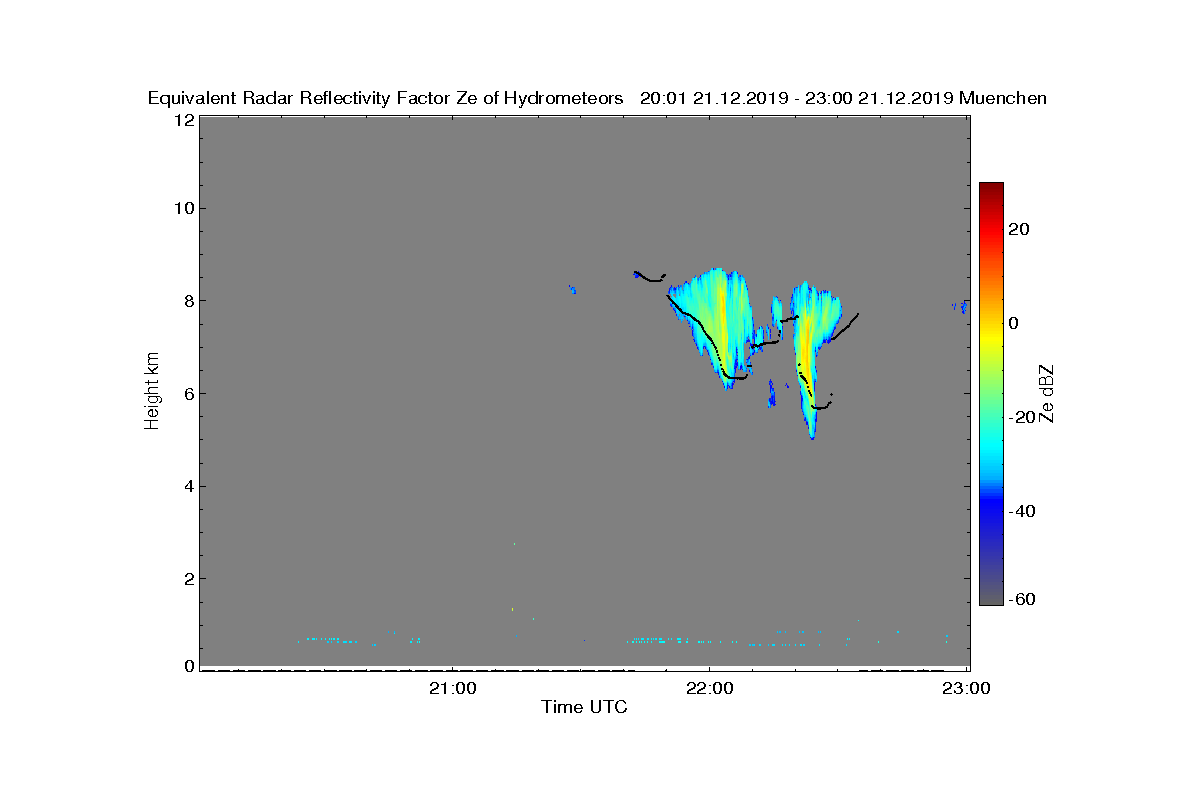
Task: Click the colorbar value 20
Action: coord(1020,229)
